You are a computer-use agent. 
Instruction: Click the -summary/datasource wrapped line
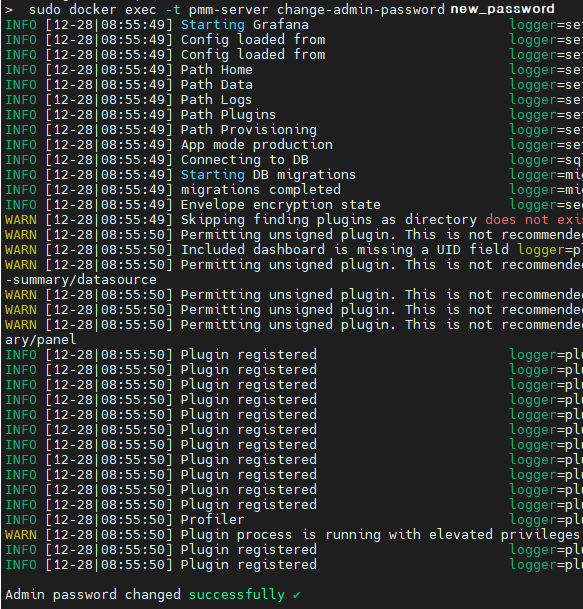tap(81, 280)
